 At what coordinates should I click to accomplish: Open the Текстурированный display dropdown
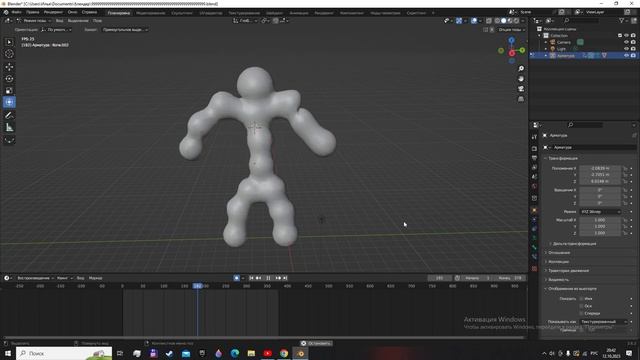604,322
